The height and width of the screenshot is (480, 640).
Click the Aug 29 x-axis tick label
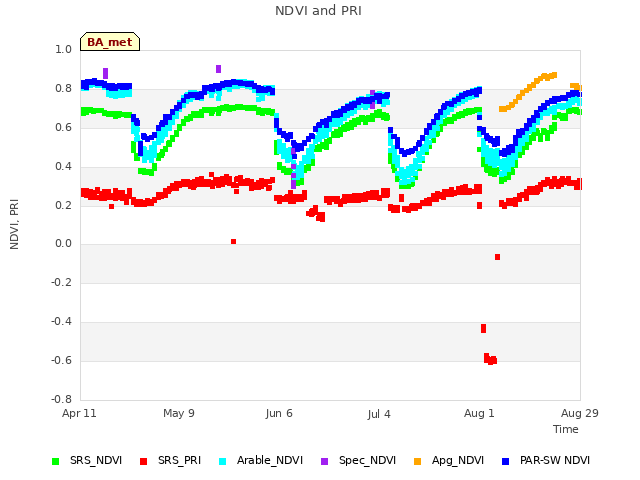580,413
